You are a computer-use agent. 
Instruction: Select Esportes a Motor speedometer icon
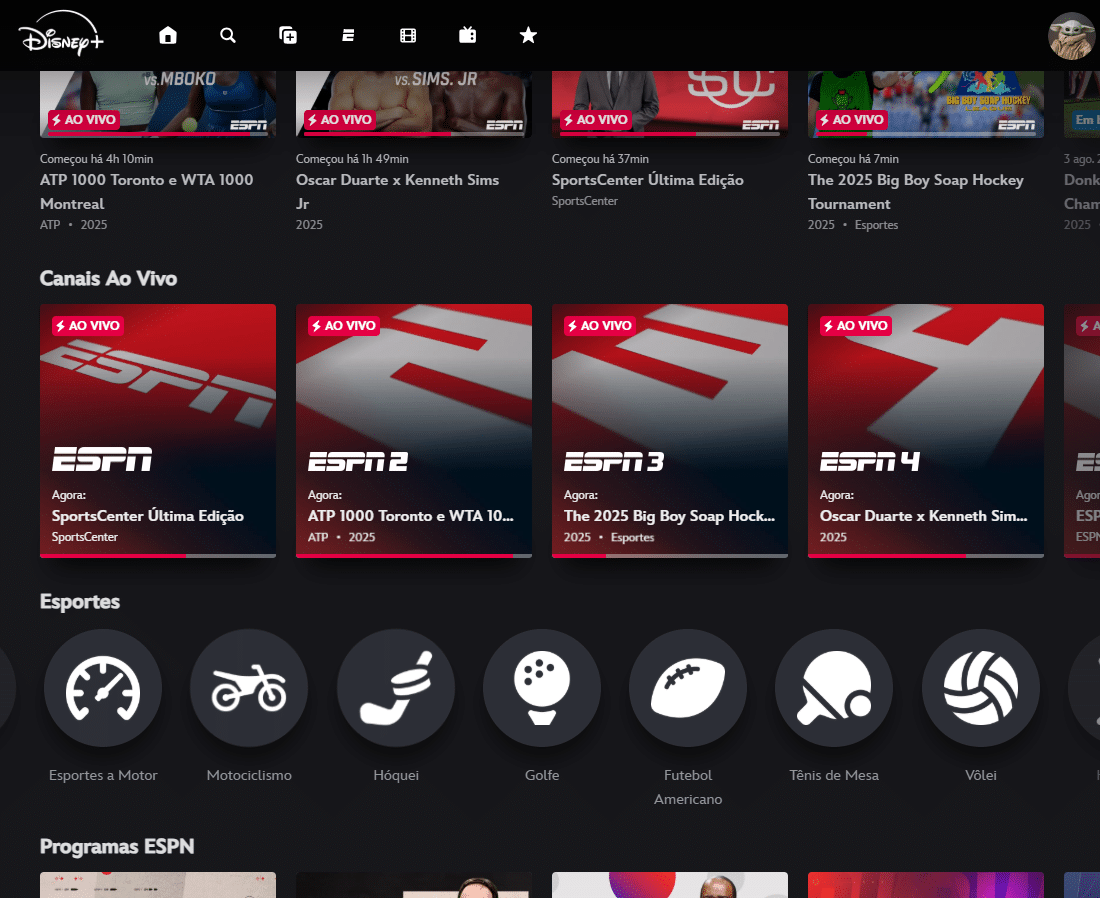pyautogui.click(x=103, y=688)
